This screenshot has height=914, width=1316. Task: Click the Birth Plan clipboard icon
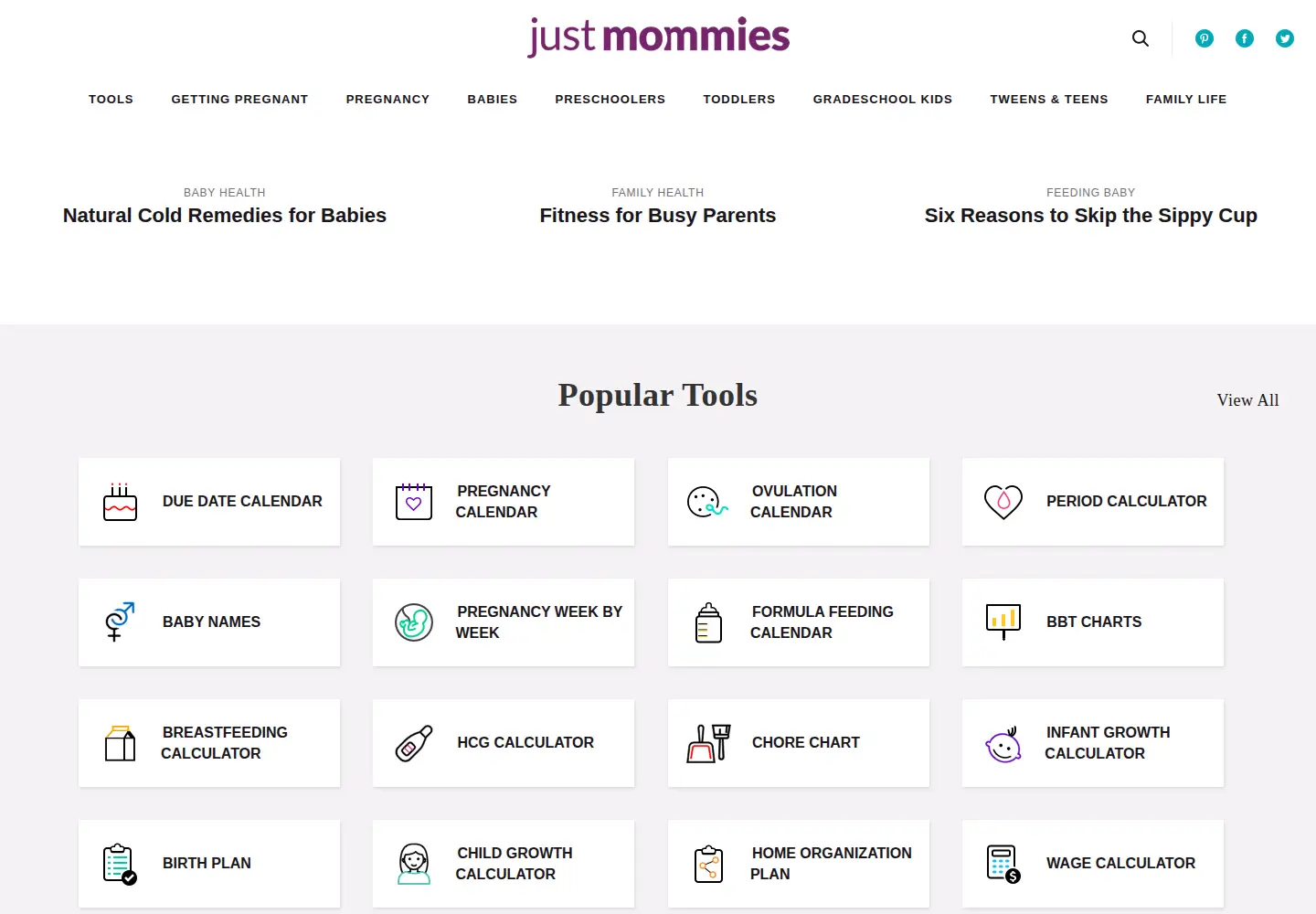pos(120,864)
